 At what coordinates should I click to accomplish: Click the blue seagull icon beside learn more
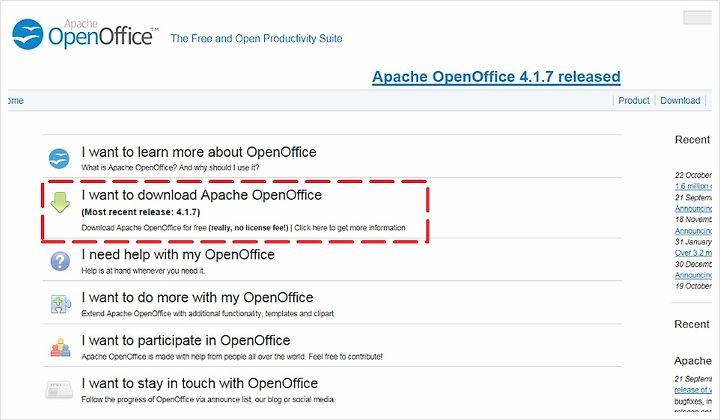pyautogui.click(x=59, y=158)
